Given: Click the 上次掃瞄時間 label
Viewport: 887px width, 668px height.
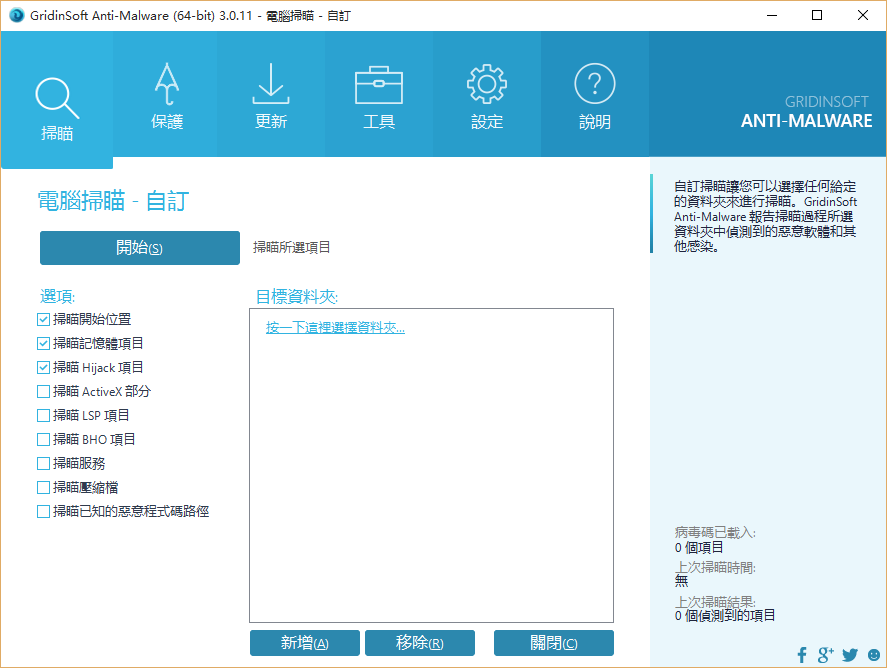Looking at the screenshot, I should (x=715, y=567).
